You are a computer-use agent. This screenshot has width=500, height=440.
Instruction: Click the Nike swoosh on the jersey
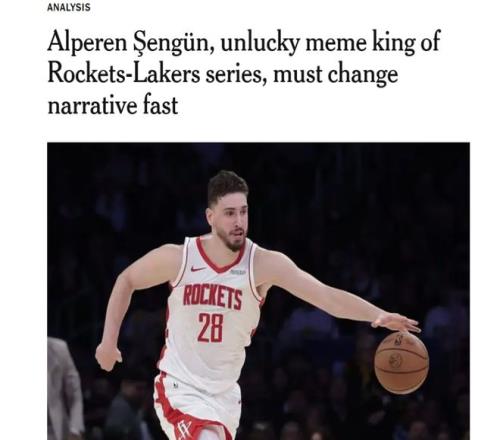coord(199,269)
